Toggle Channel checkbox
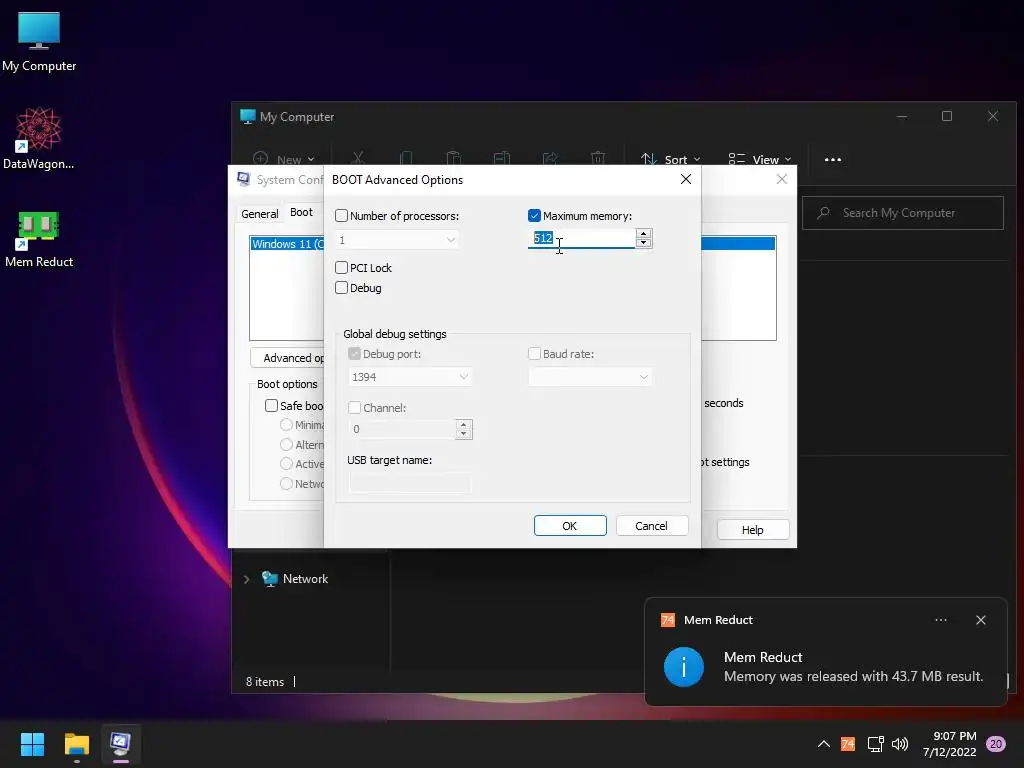Screen dimensions: 1024x768 click(x=355, y=408)
